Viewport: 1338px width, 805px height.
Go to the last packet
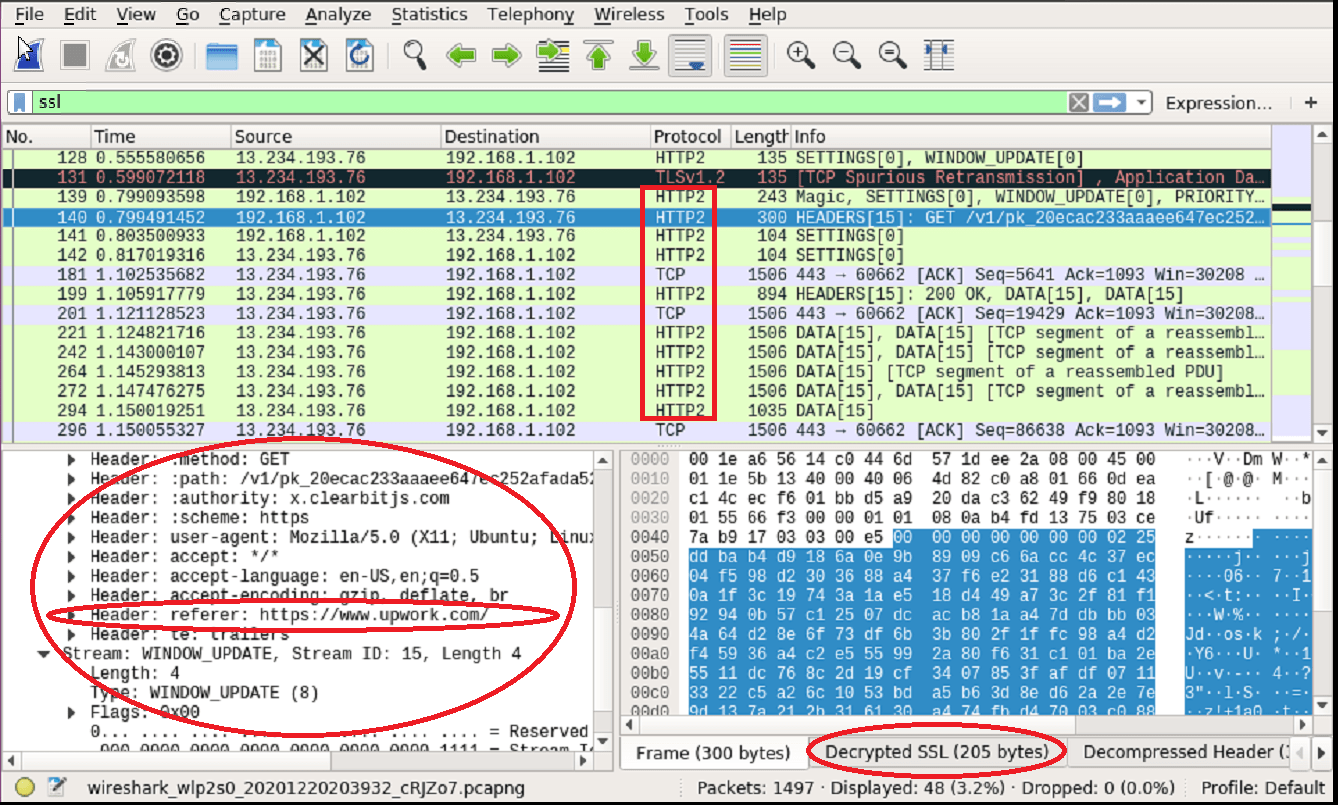(644, 55)
